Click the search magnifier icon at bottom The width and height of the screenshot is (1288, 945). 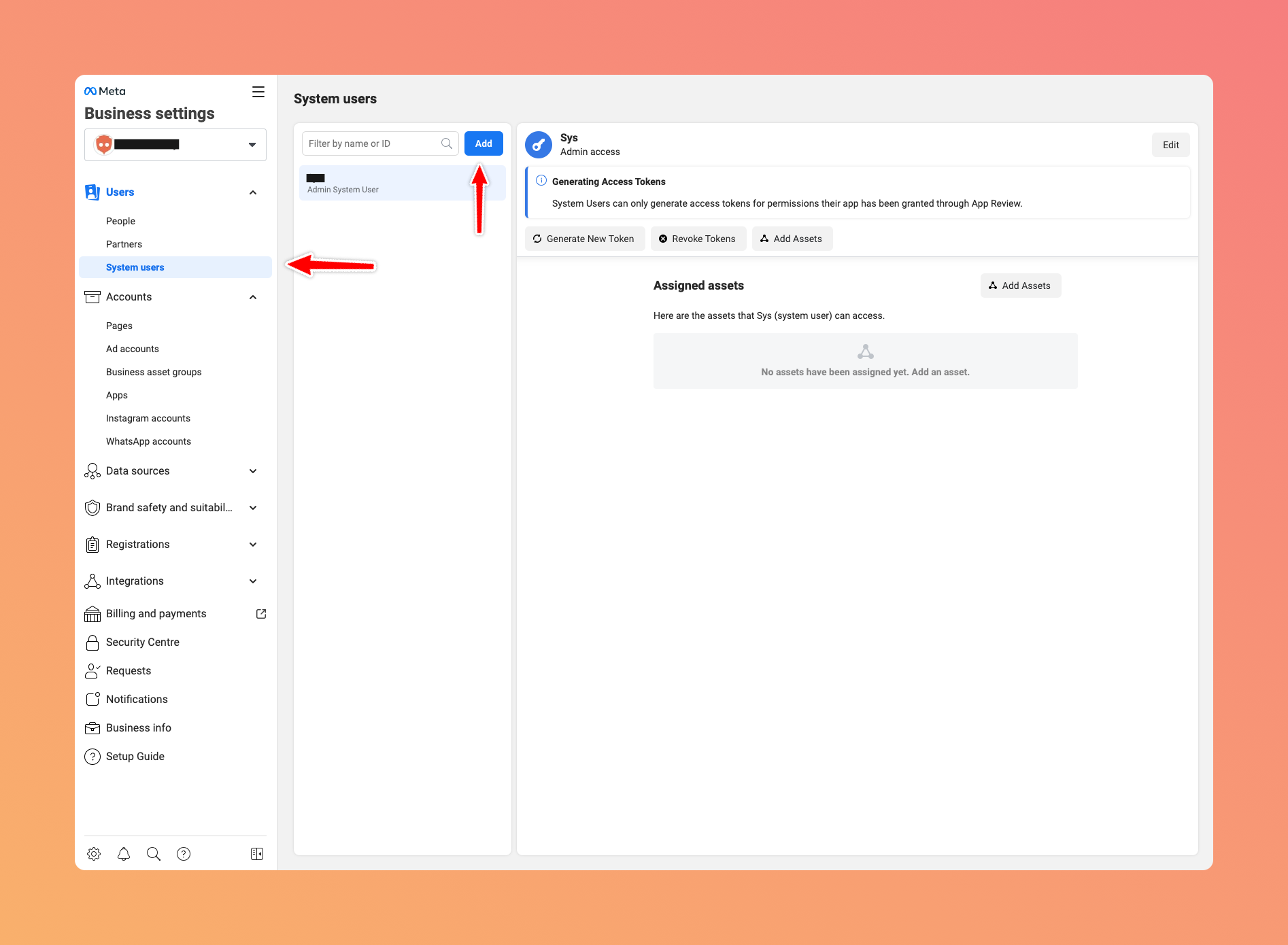154,854
